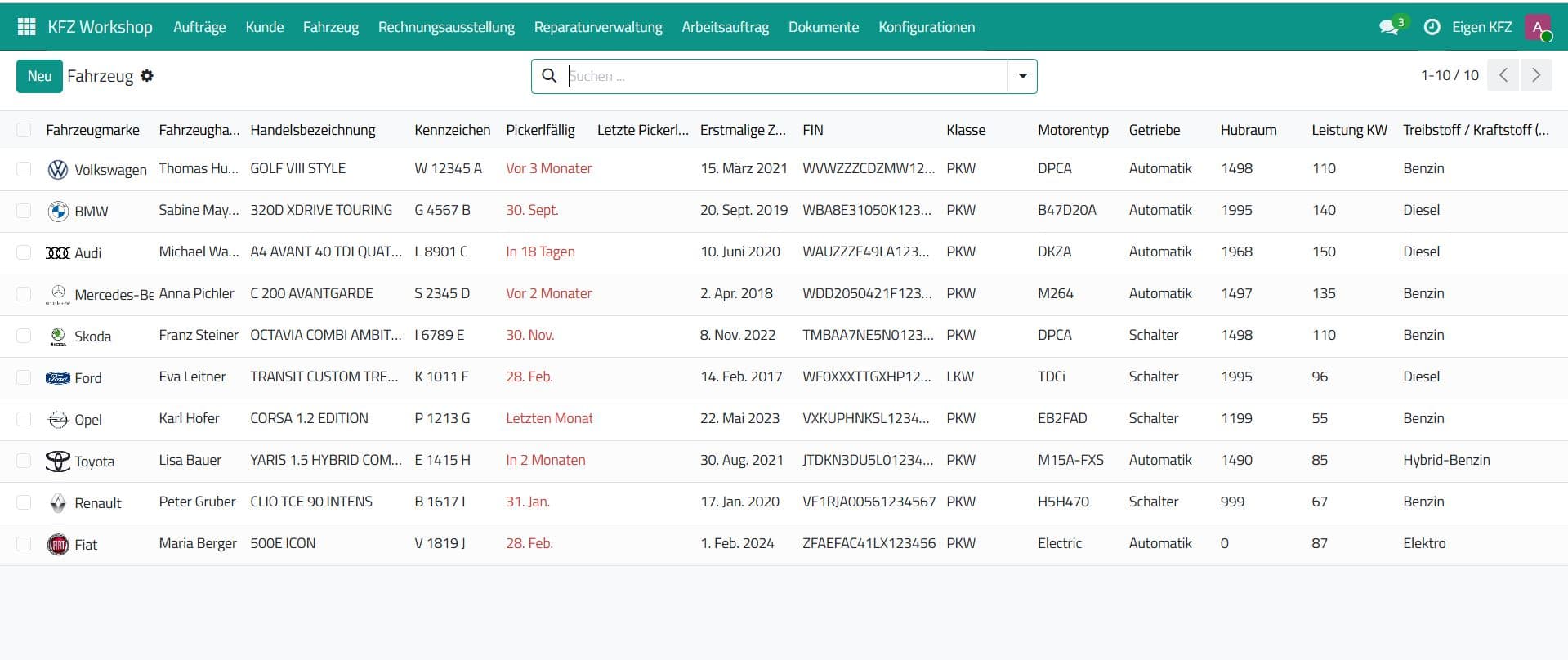Image resolution: width=1568 pixels, height=660 pixels.
Task: Go to next page of records
Action: (x=1536, y=75)
